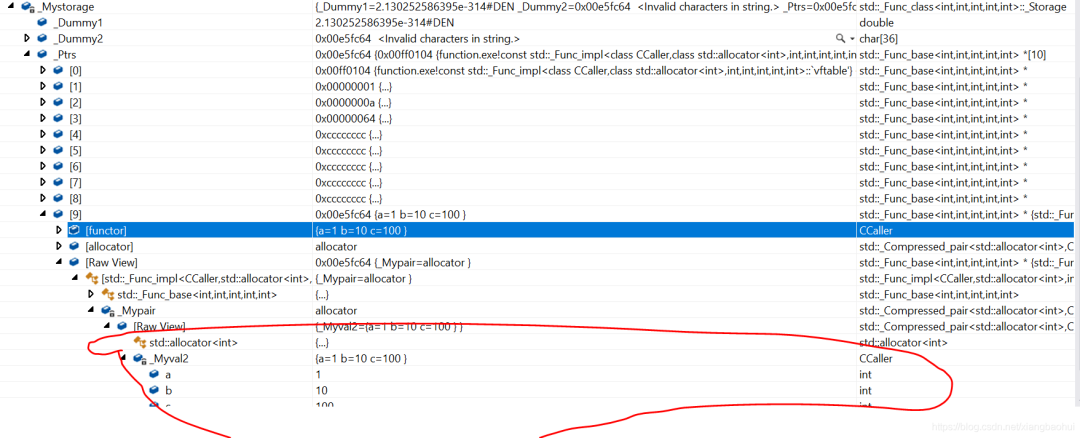Viewport: 1080px width, 438px height.
Task: Click the base class icon of std::_Func_base
Action: click(107, 294)
